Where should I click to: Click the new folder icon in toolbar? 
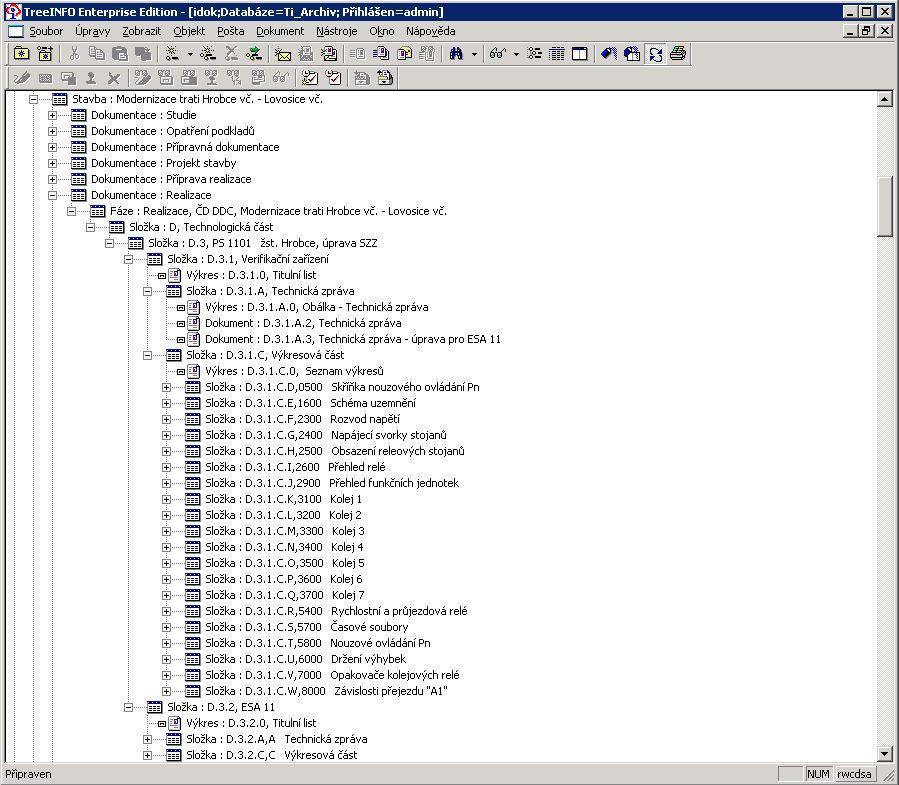pyautogui.click(x=21, y=54)
